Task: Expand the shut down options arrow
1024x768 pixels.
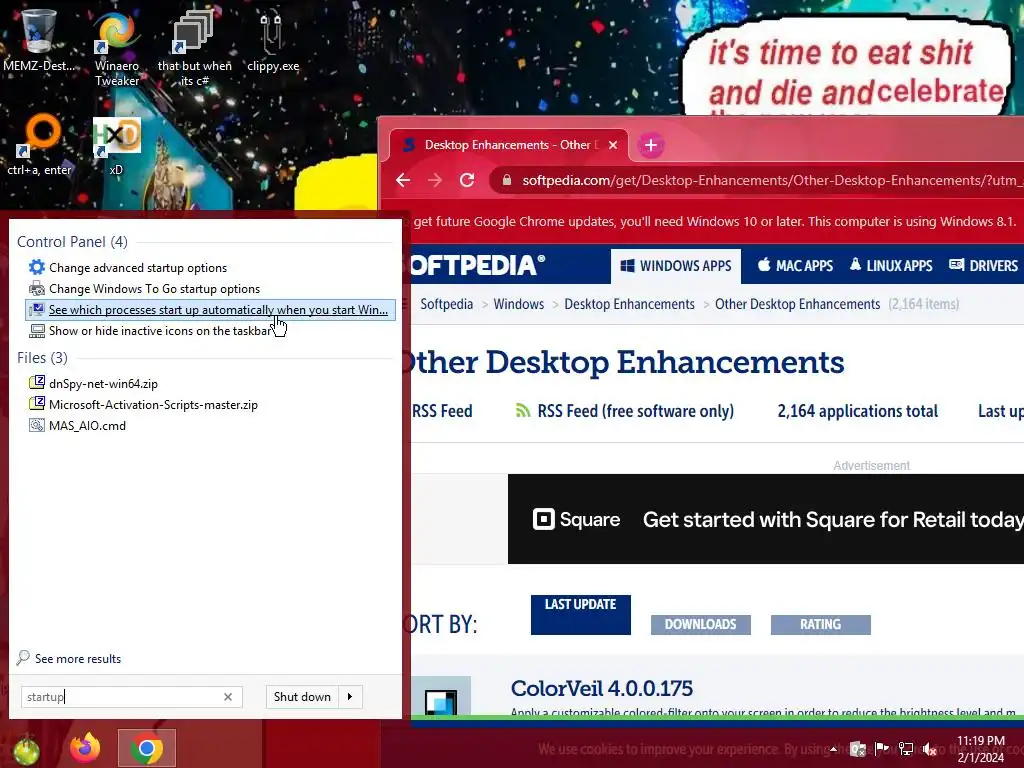Action: tap(350, 697)
